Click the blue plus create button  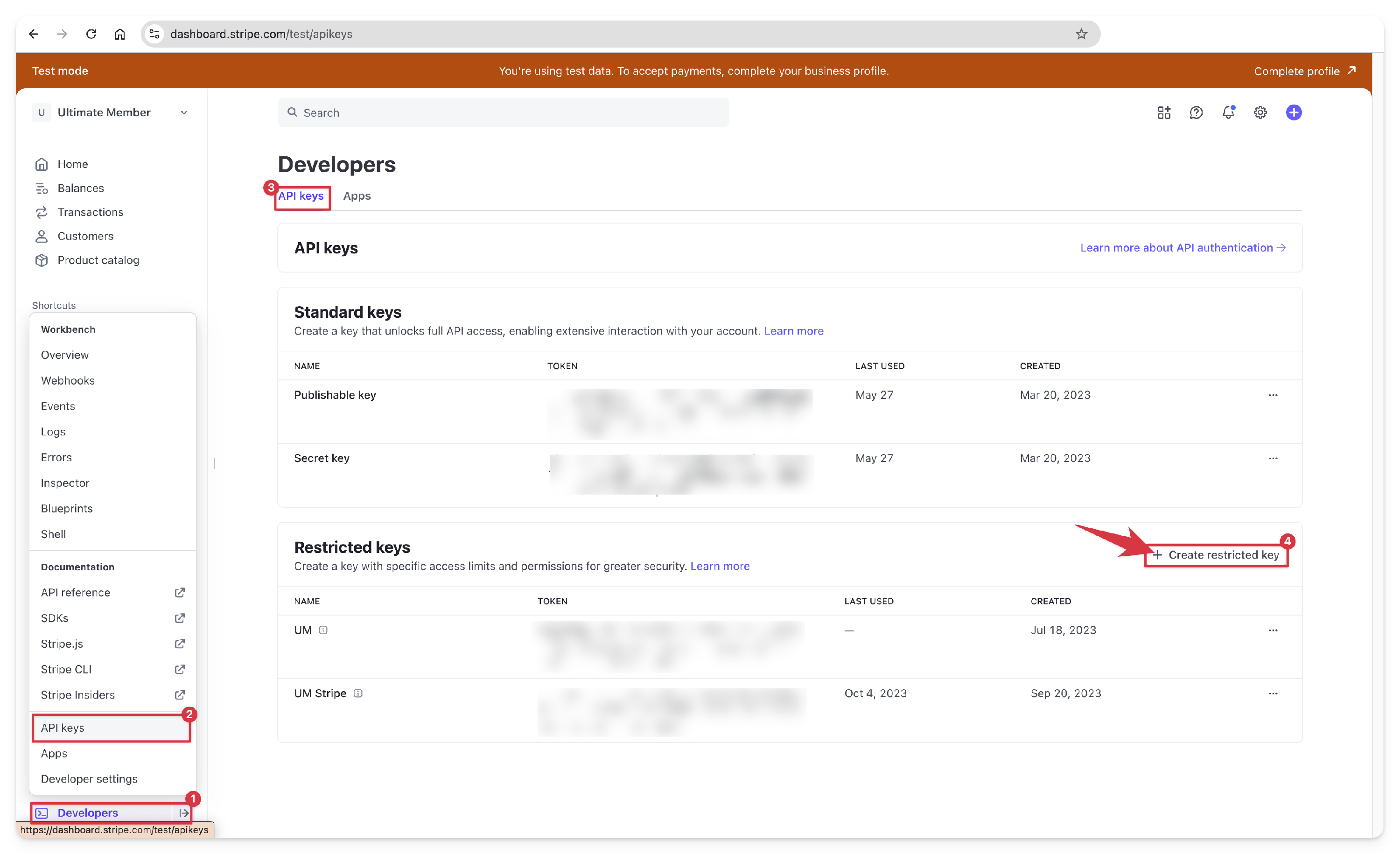[x=1293, y=112]
